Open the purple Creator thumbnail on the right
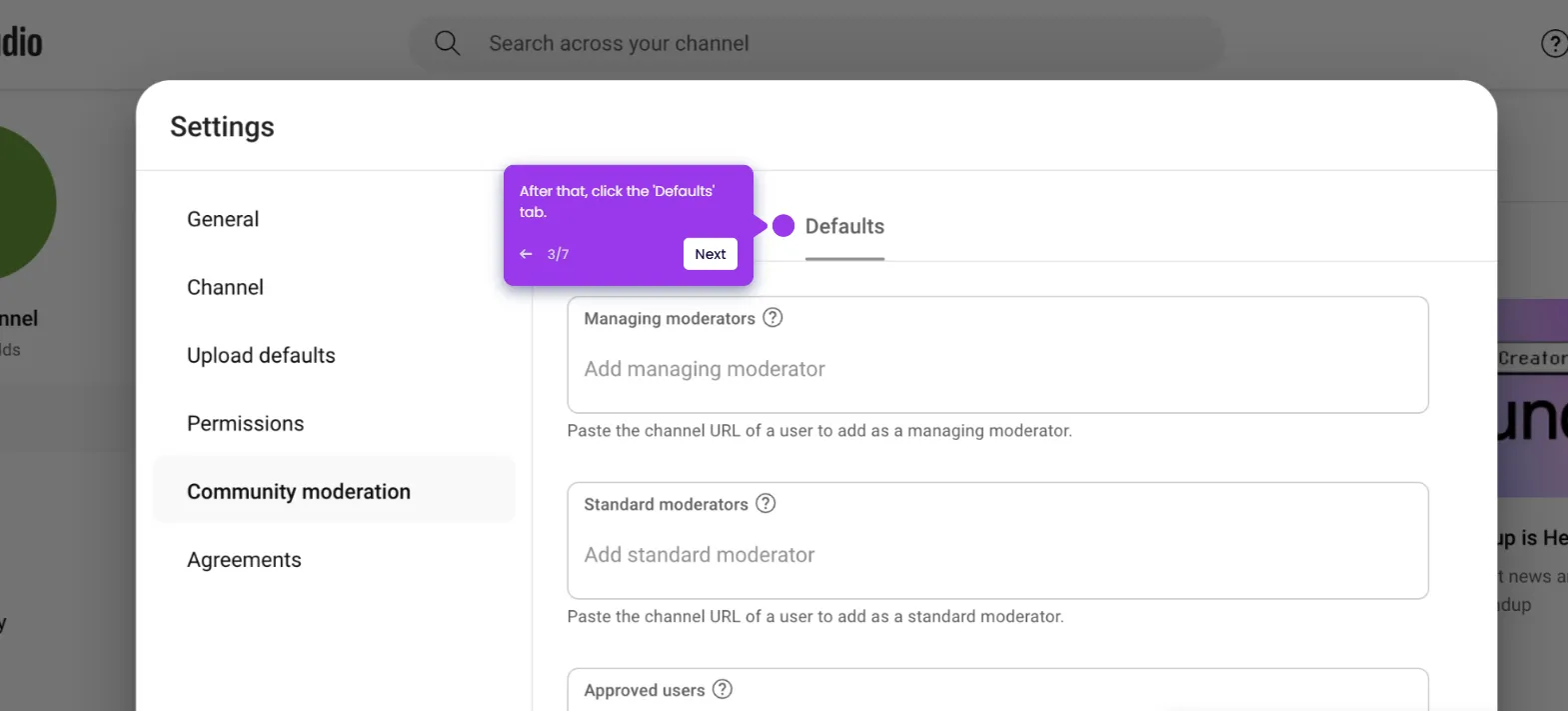This screenshot has height=711, width=1568. (x=1532, y=400)
